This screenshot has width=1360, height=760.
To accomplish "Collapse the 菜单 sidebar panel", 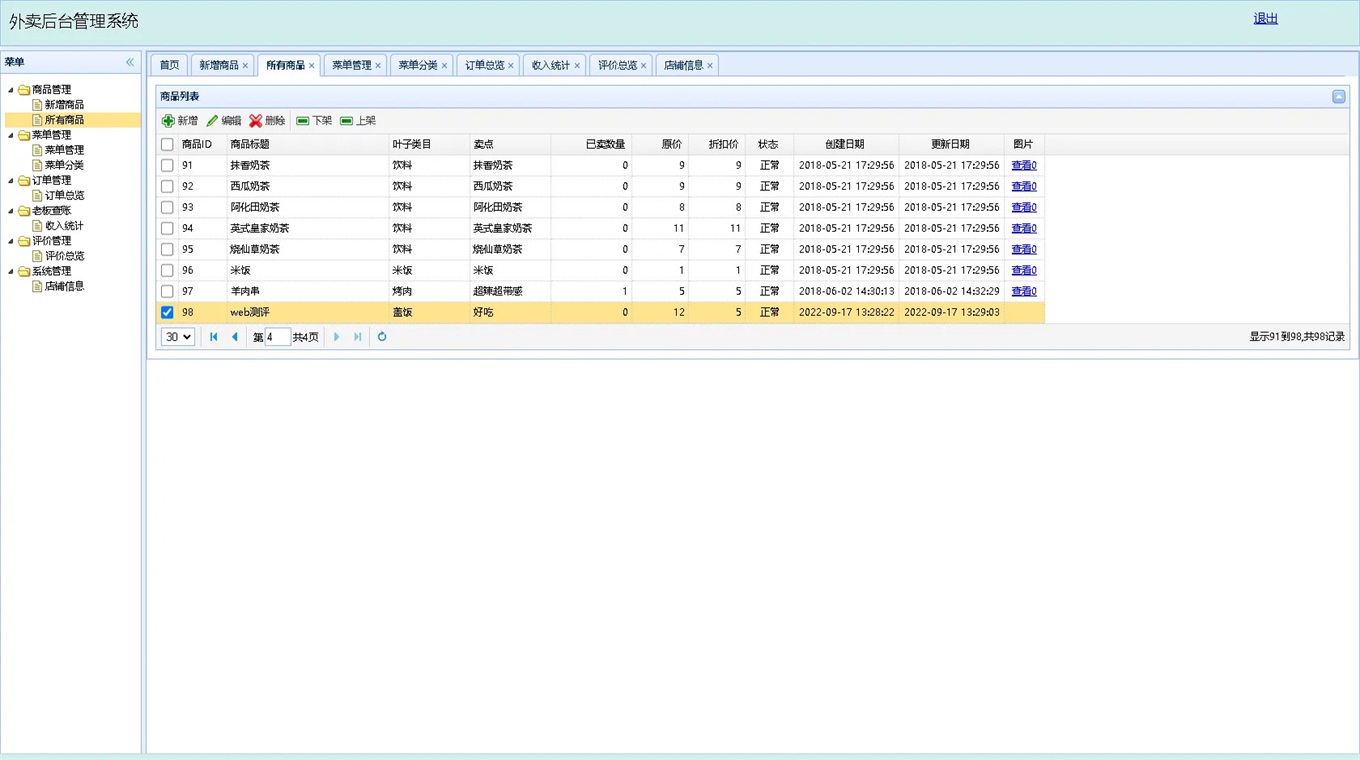I will pos(130,62).
